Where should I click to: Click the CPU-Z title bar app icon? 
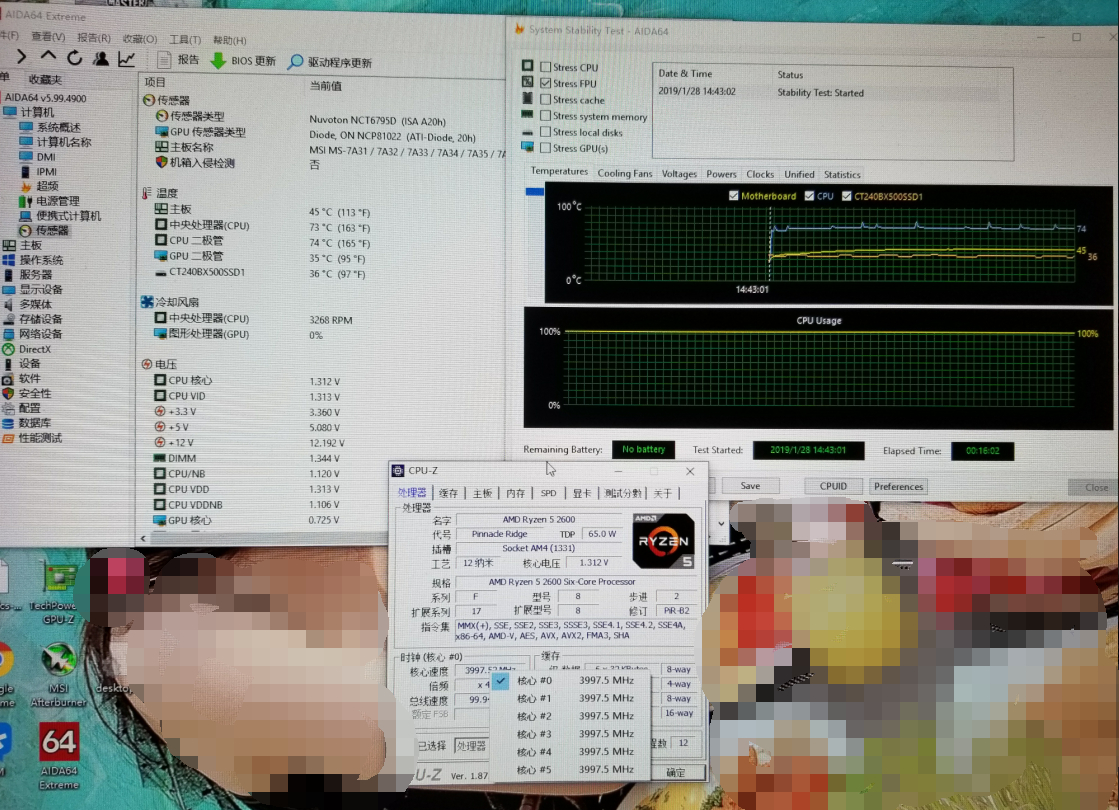398,470
